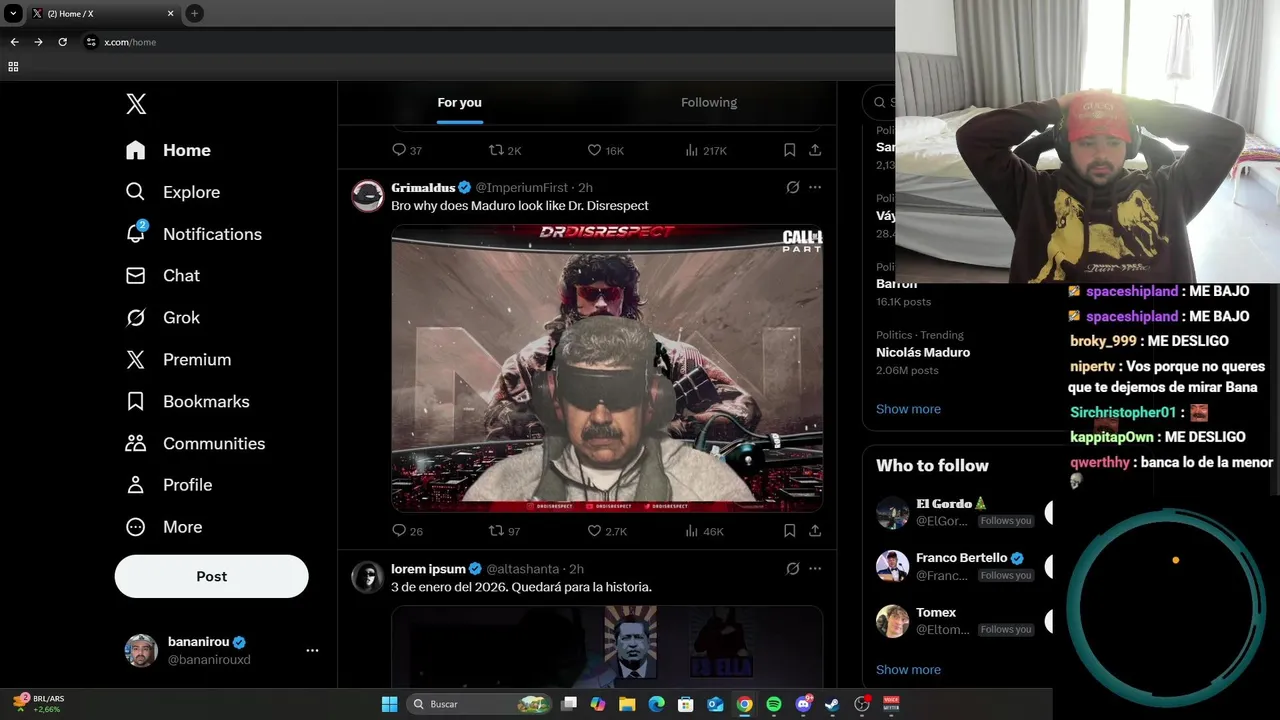Open a new browser tab
This screenshot has width=1280, height=720.
pos(194,13)
